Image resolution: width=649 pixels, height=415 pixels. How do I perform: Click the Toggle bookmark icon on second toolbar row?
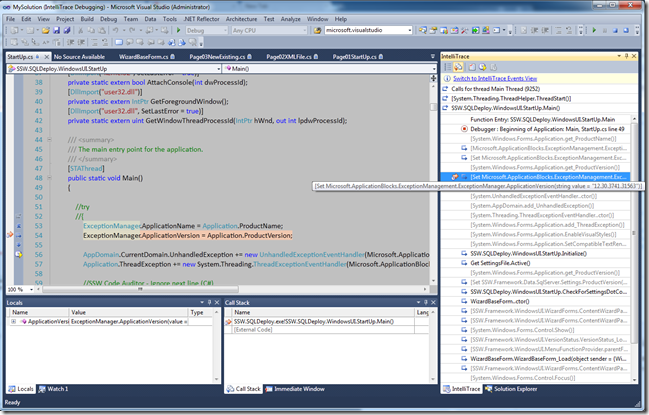click(119, 42)
